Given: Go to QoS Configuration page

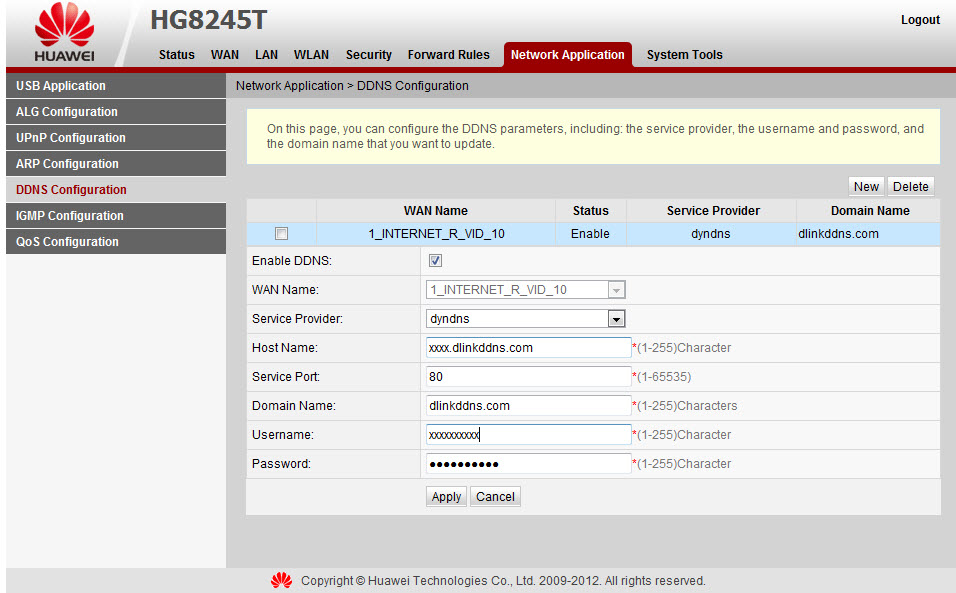Looking at the screenshot, I should 116,242.
